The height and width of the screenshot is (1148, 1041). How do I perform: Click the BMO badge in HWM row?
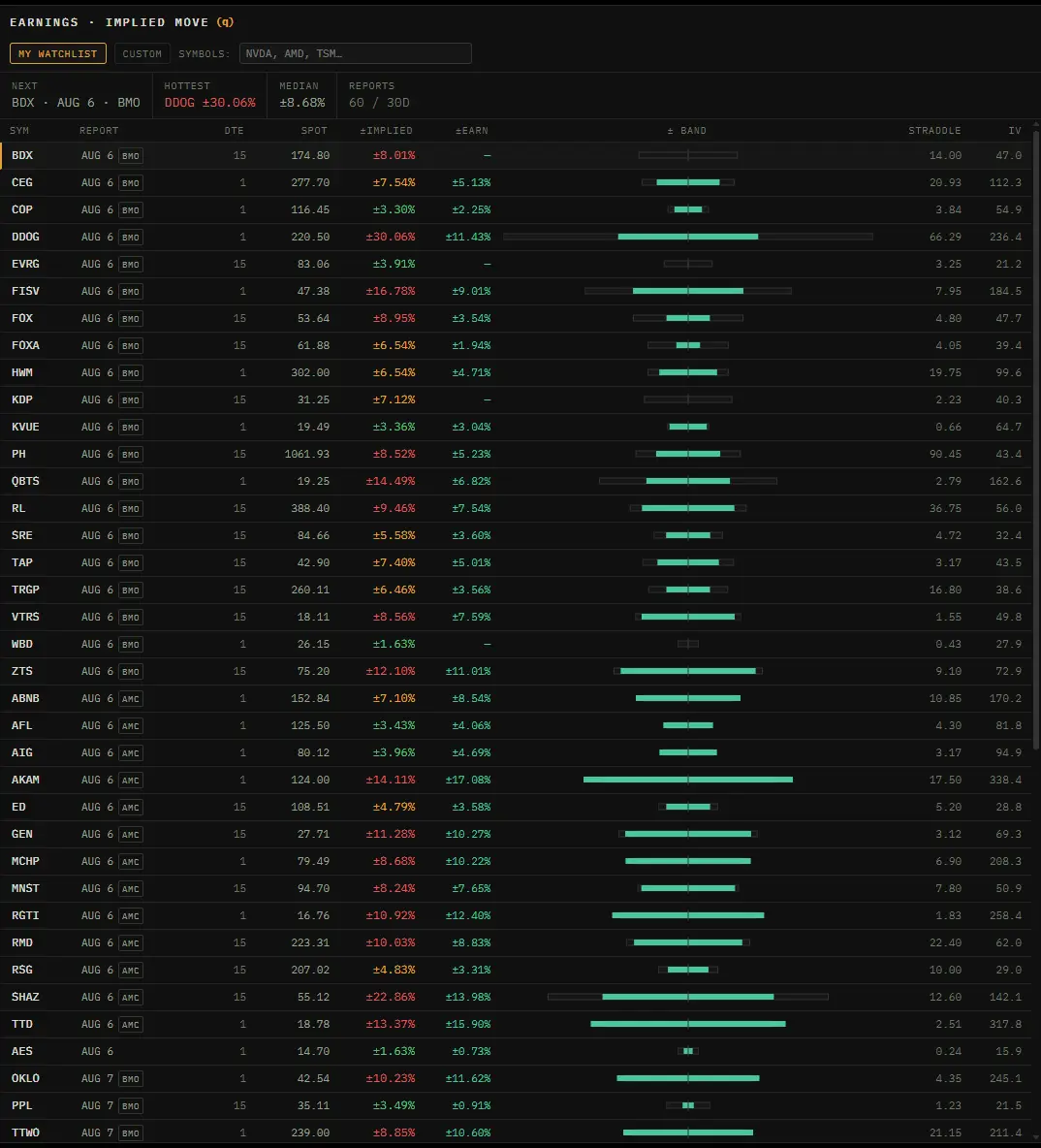pos(131,372)
